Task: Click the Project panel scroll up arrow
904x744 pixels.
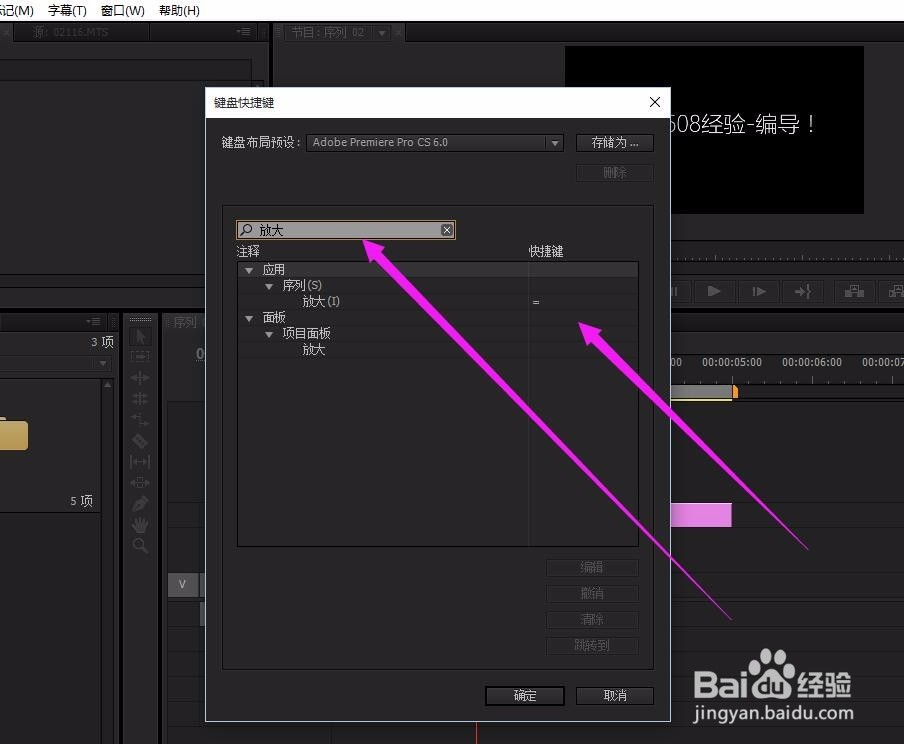Action: tap(107, 384)
